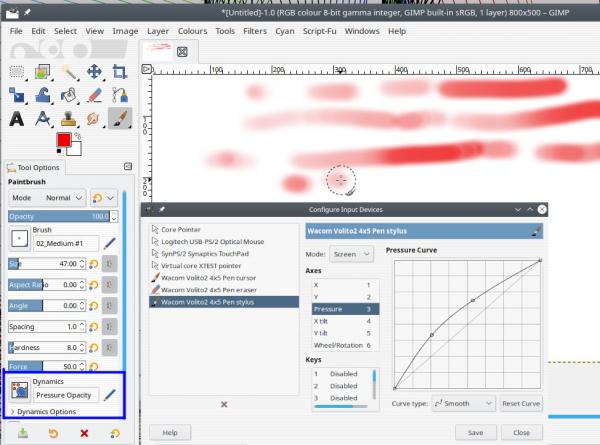The height and width of the screenshot is (445, 600).
Task: Open the device Mode Screen dropdown
Action: 352,254
